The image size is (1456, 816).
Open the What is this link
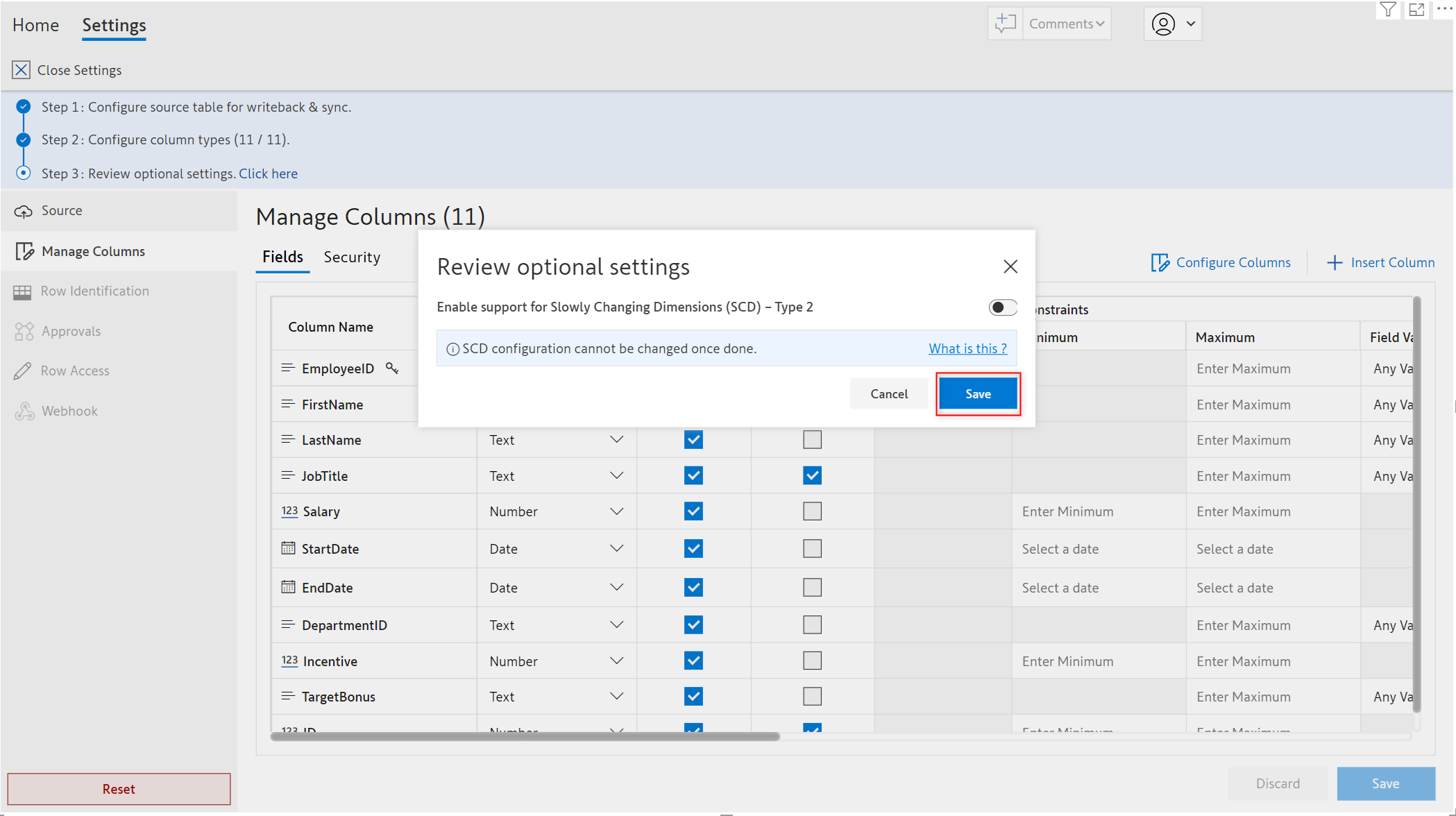coord(967,348)
